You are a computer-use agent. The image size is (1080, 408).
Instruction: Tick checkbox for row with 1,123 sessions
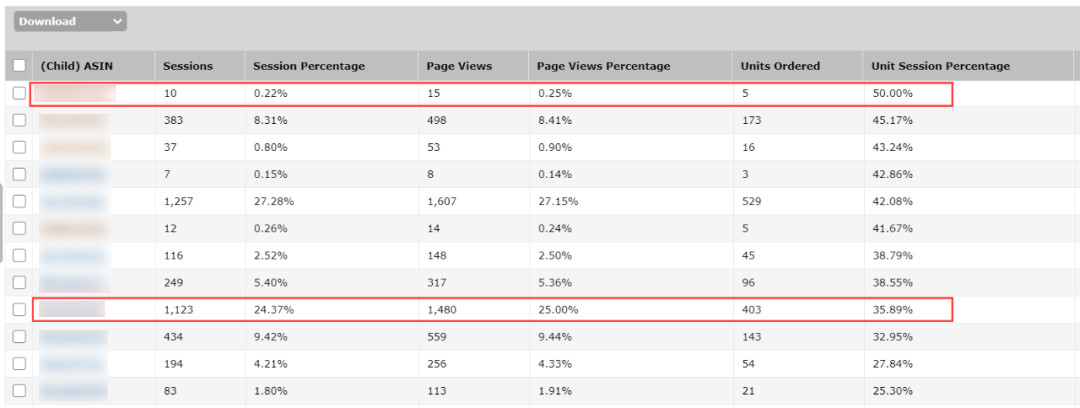19,310
